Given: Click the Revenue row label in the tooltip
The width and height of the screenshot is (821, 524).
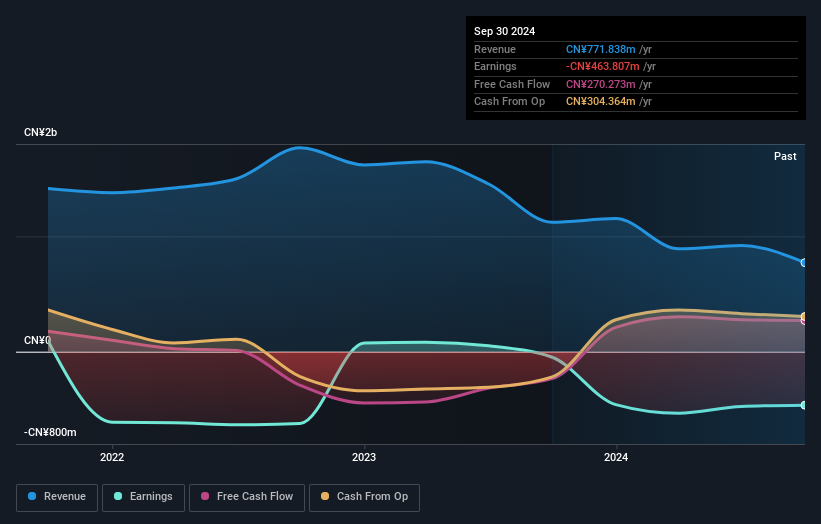Looking at the screenshot, I should (495, 49).
